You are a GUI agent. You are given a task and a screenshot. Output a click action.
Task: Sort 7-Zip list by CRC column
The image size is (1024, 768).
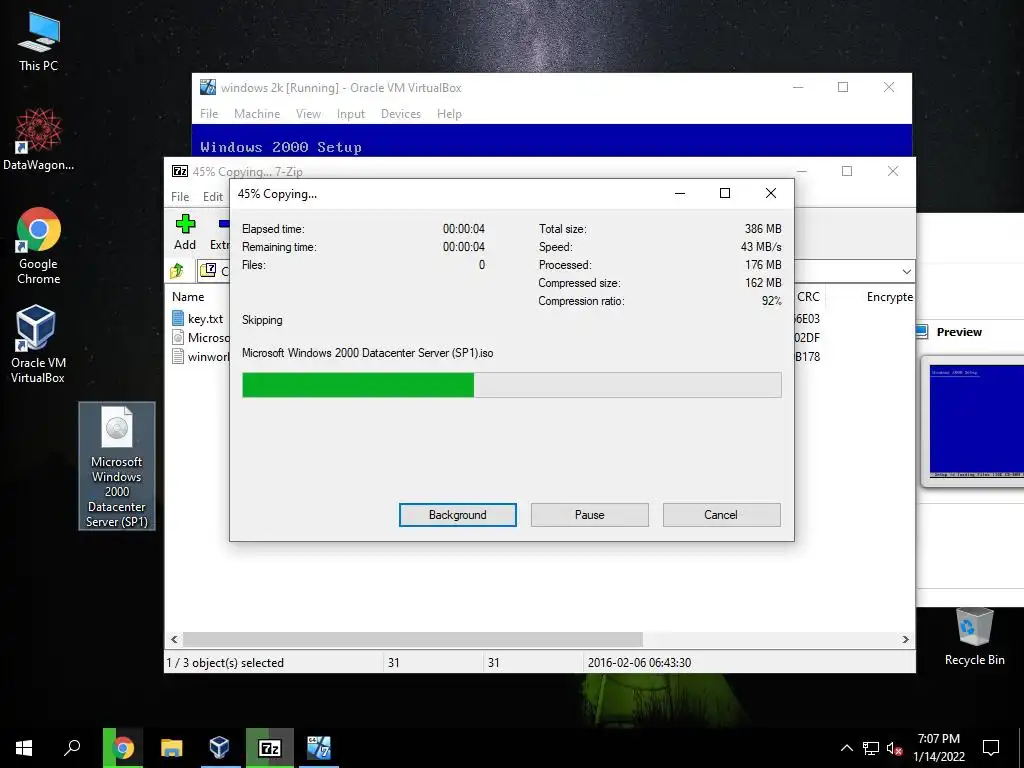[x=808, y=296]
